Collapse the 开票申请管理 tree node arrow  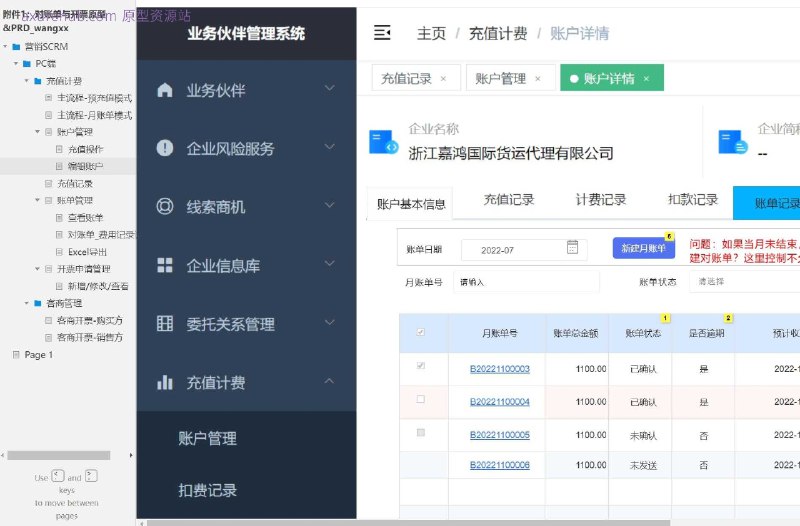click(x=37, y=268)
